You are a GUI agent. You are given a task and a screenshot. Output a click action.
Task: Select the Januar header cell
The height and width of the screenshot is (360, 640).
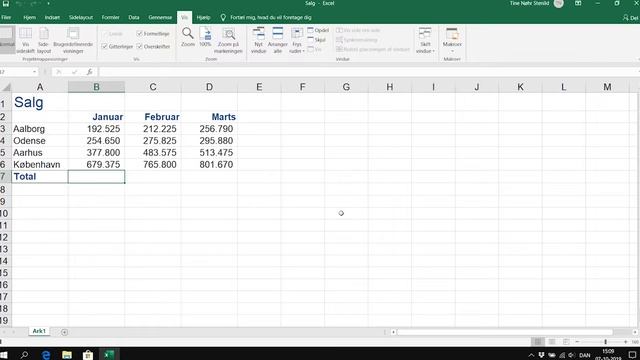pyautogui.click(x=96, y=117)
